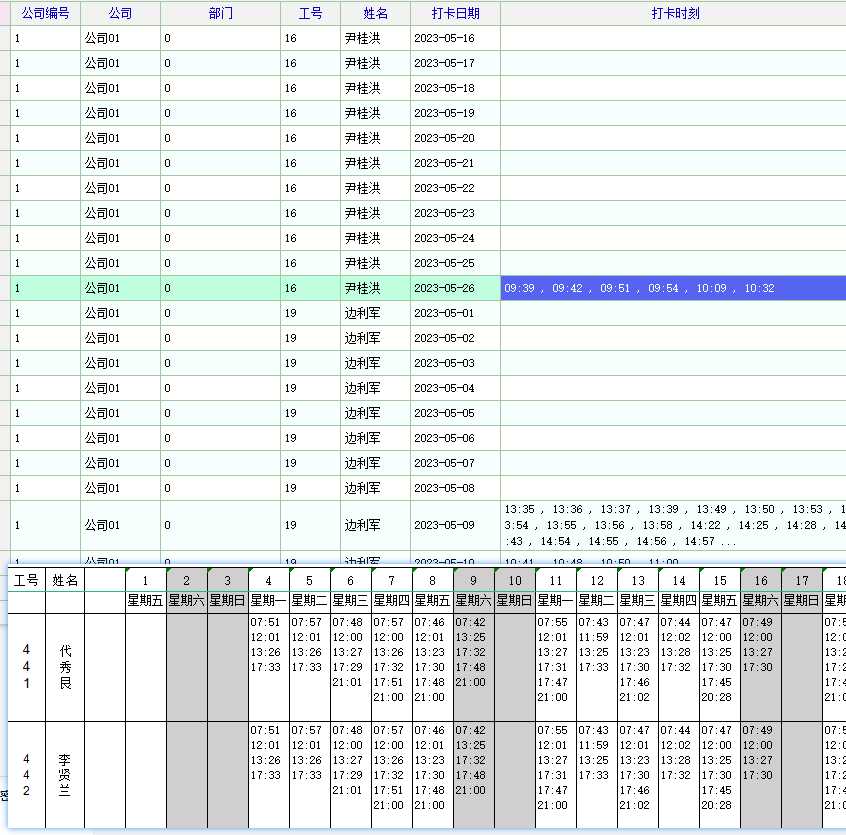
Task: Click the 公司 column header
Action: click(120, 13)
